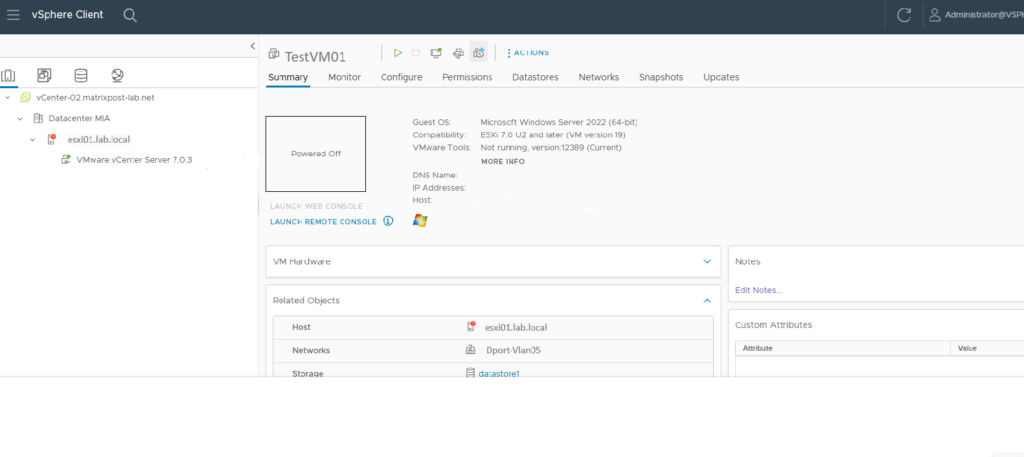
Task: Open the Storage inventory view icon
Action: (81, 75)
